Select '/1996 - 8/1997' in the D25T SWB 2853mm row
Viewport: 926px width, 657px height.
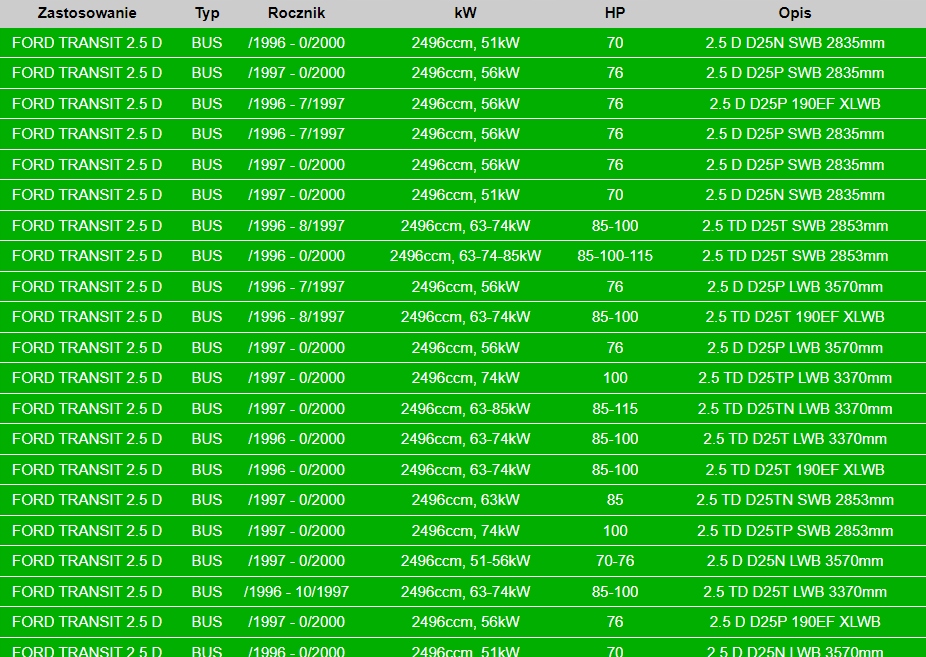point(296,225)
